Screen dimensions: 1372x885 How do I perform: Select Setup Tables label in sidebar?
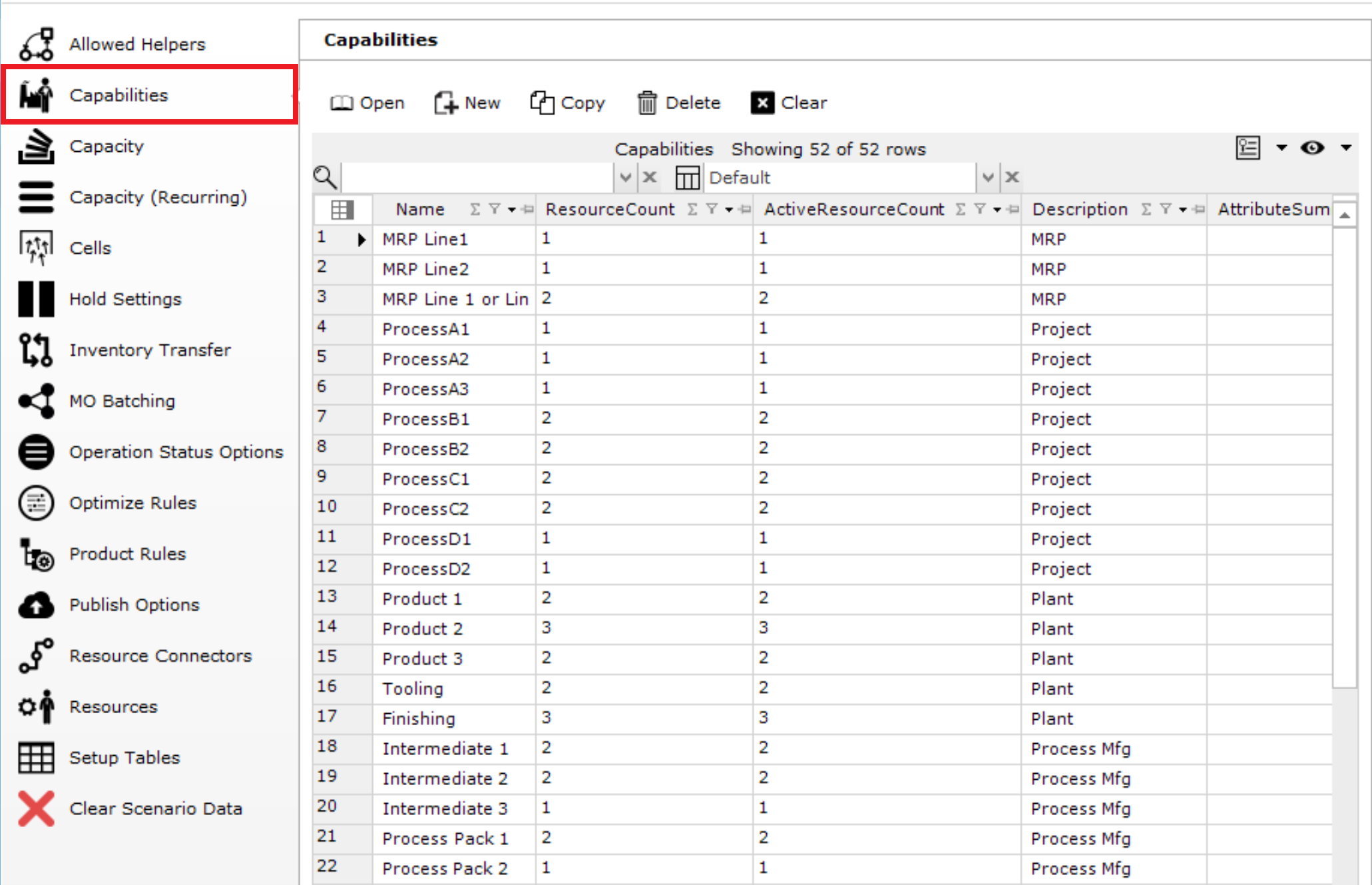click(124, 757)
